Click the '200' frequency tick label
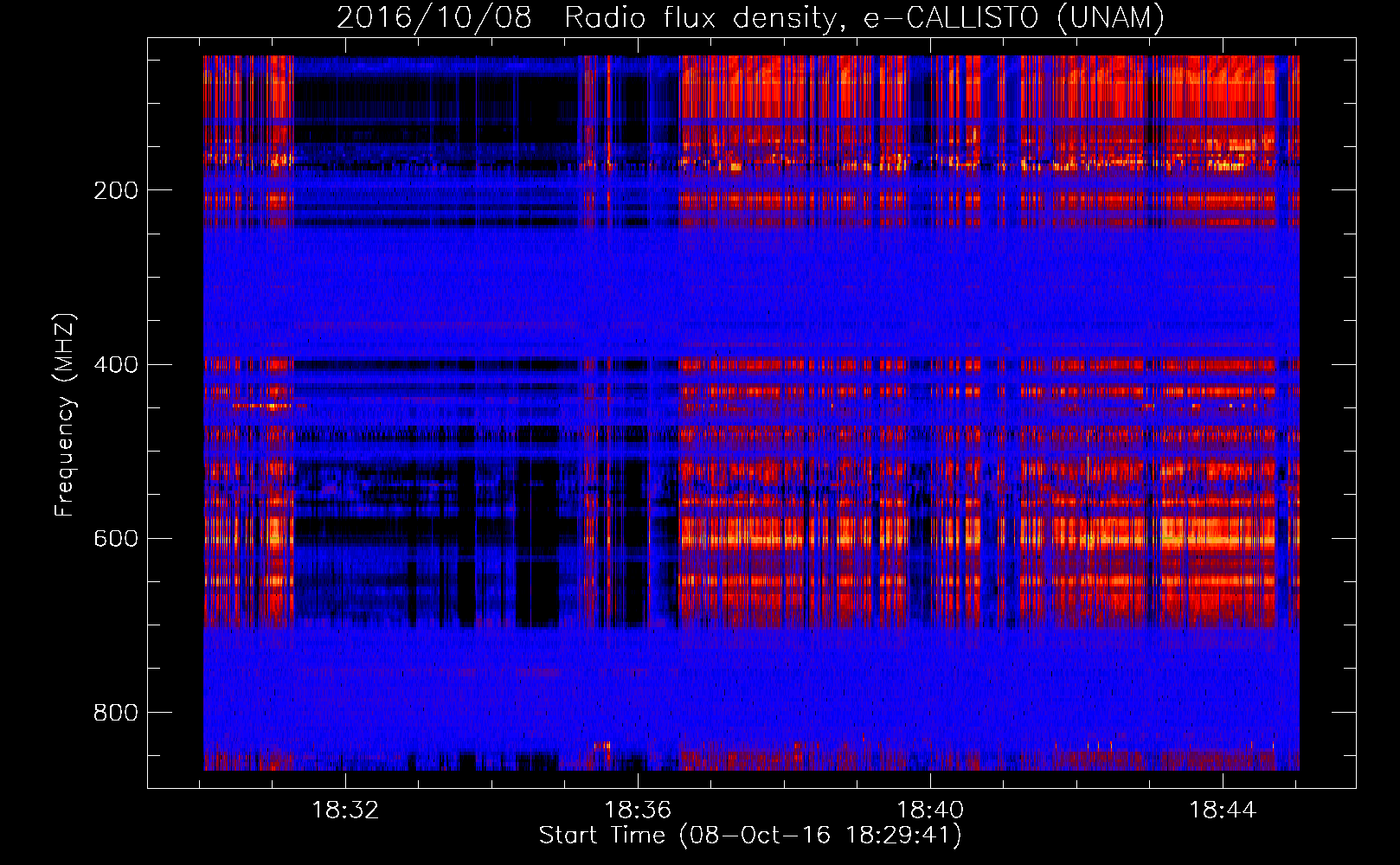 116,190
